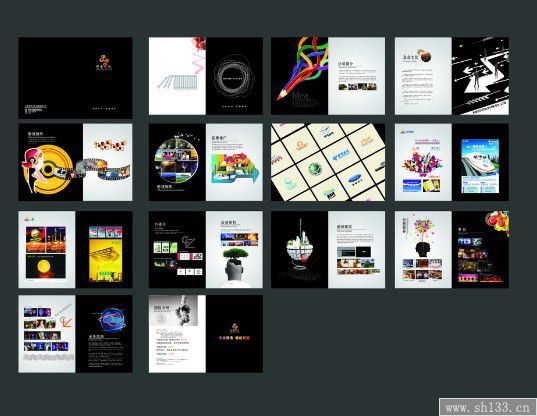Viewport: 537px width, 416px height.
Task: Select the circular photo collage globe
Action: [176, 160]
